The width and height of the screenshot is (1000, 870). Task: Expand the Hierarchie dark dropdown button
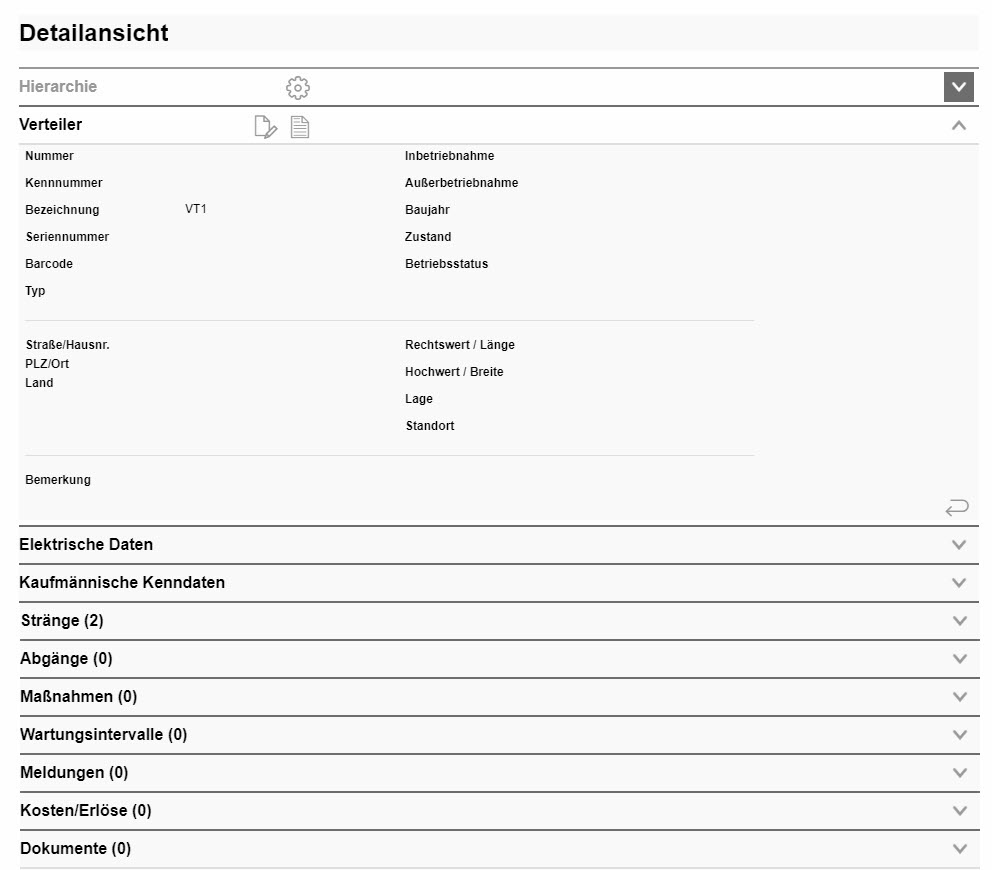point(958,87)
